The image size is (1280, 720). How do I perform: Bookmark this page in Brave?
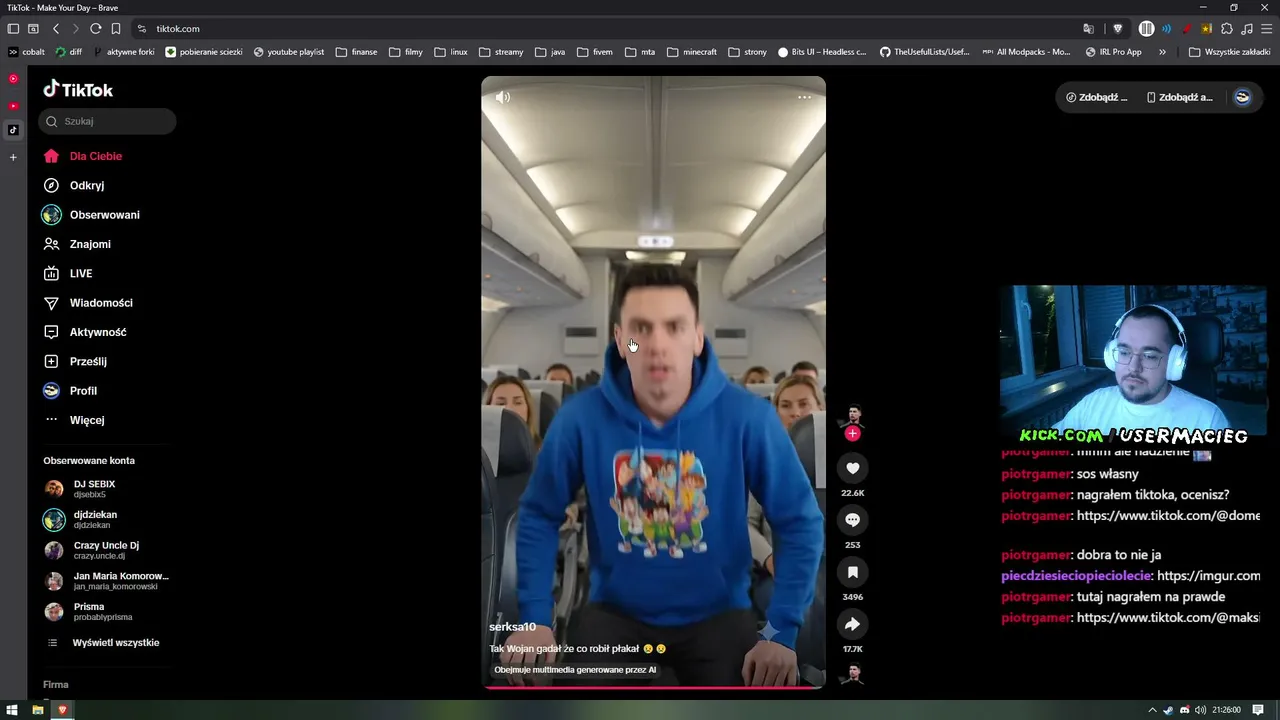coord(116,29)
